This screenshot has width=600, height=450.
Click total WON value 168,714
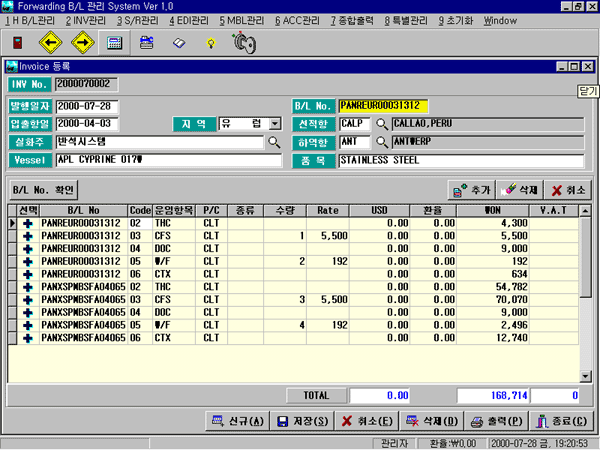[493, 396]
